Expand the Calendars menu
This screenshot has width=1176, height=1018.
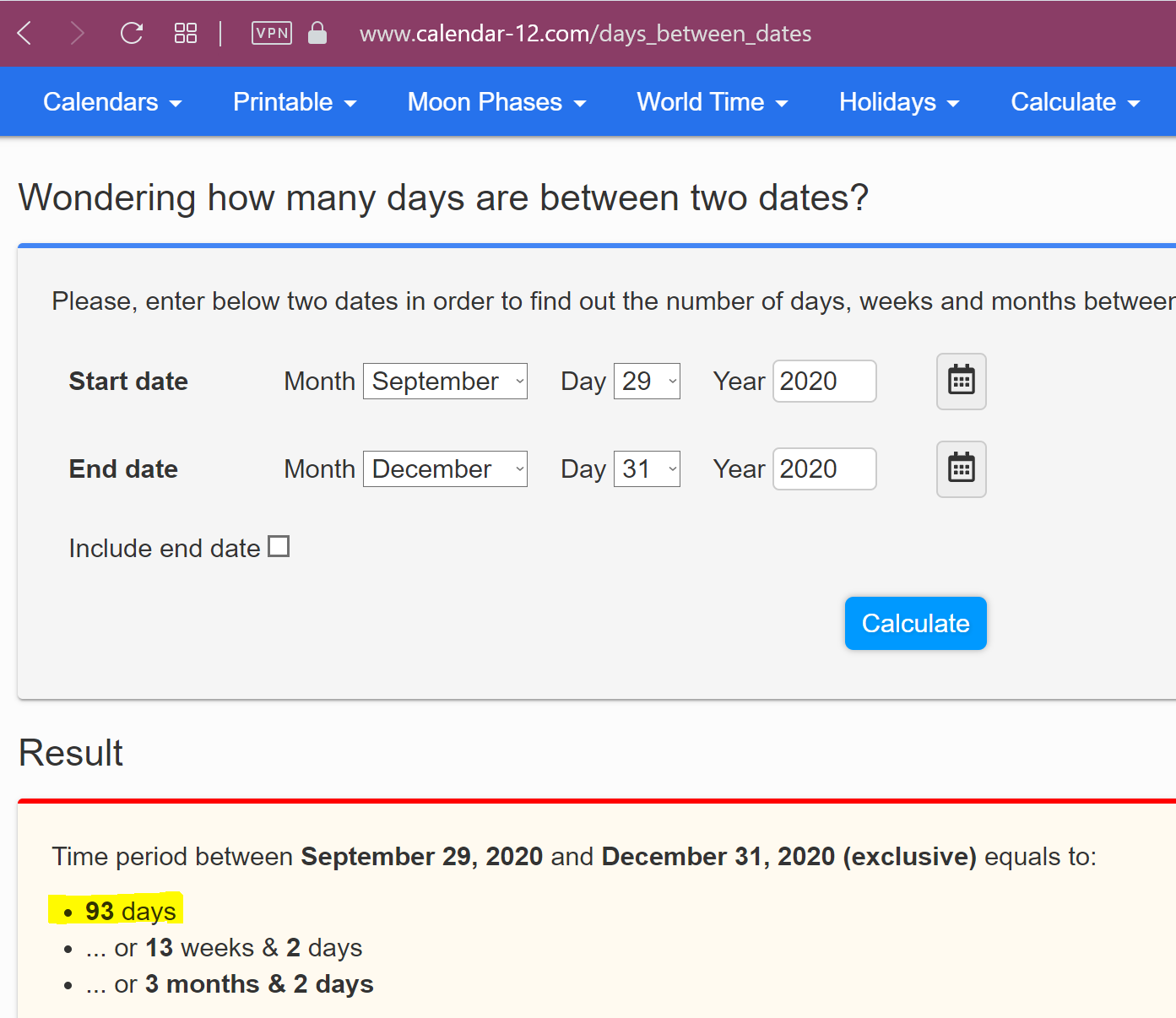click(x=112, y=102)
